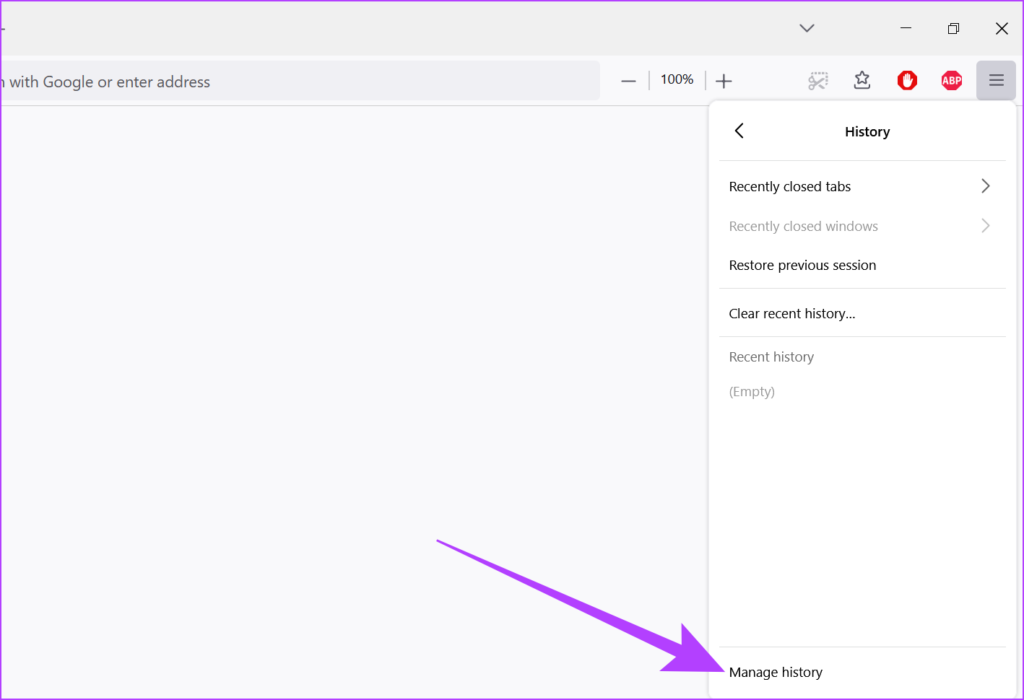Expand the Recently closed tabs submenu

(x=985, y=185)
